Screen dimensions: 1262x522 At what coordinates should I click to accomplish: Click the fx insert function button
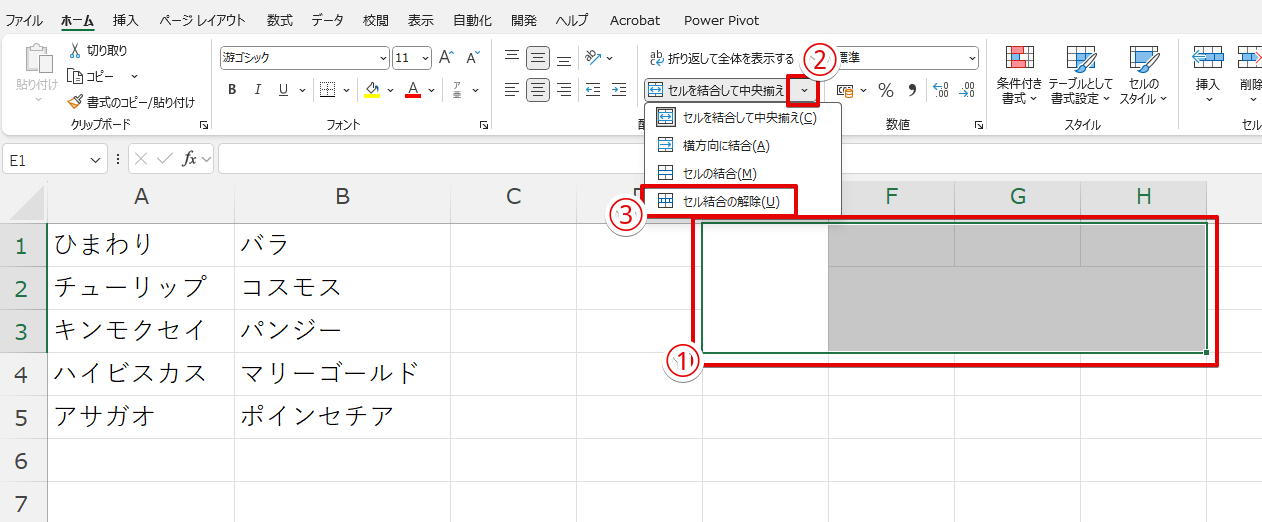tap(189, 159)
